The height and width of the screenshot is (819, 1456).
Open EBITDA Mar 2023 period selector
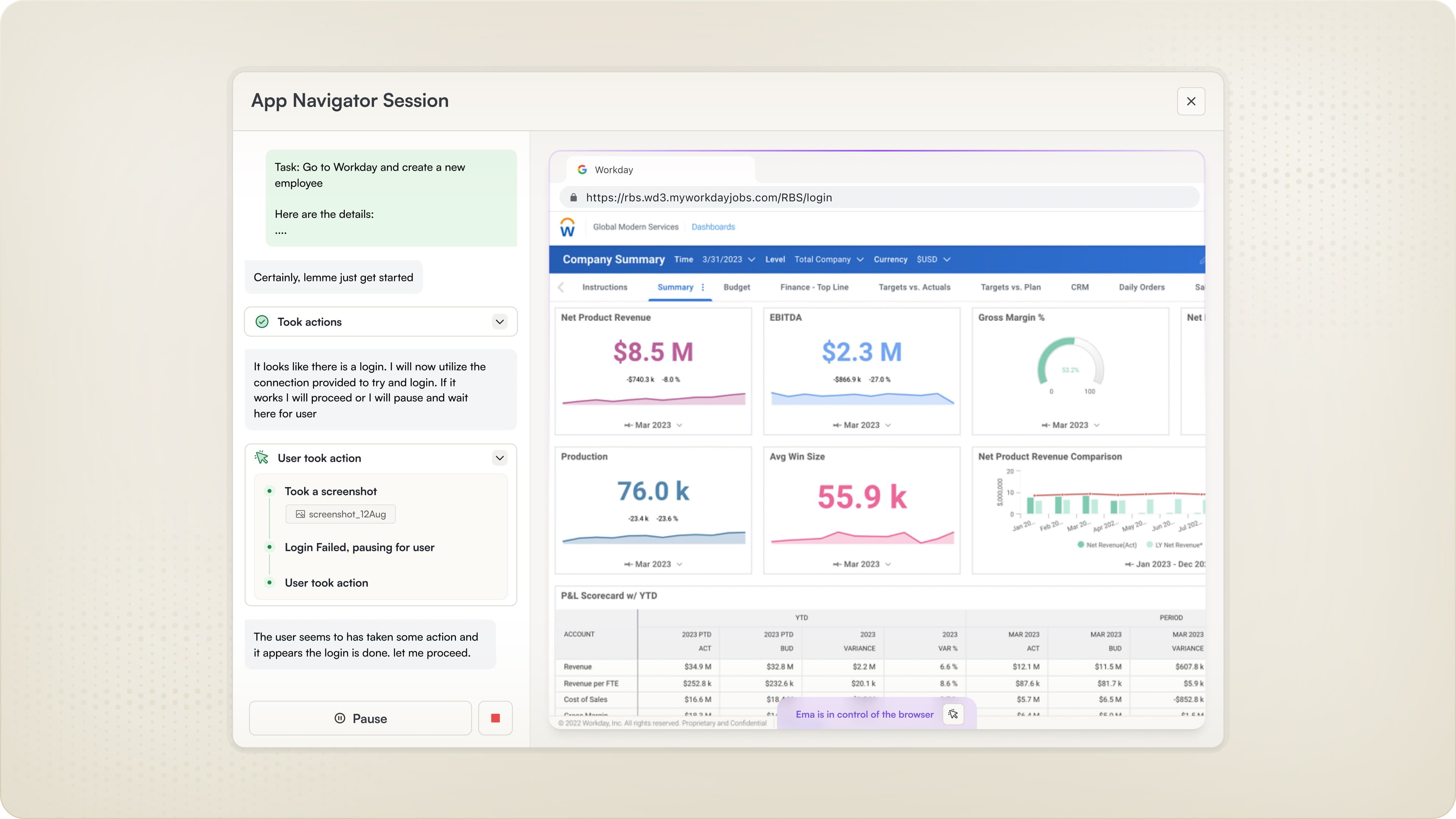point(861,425)
